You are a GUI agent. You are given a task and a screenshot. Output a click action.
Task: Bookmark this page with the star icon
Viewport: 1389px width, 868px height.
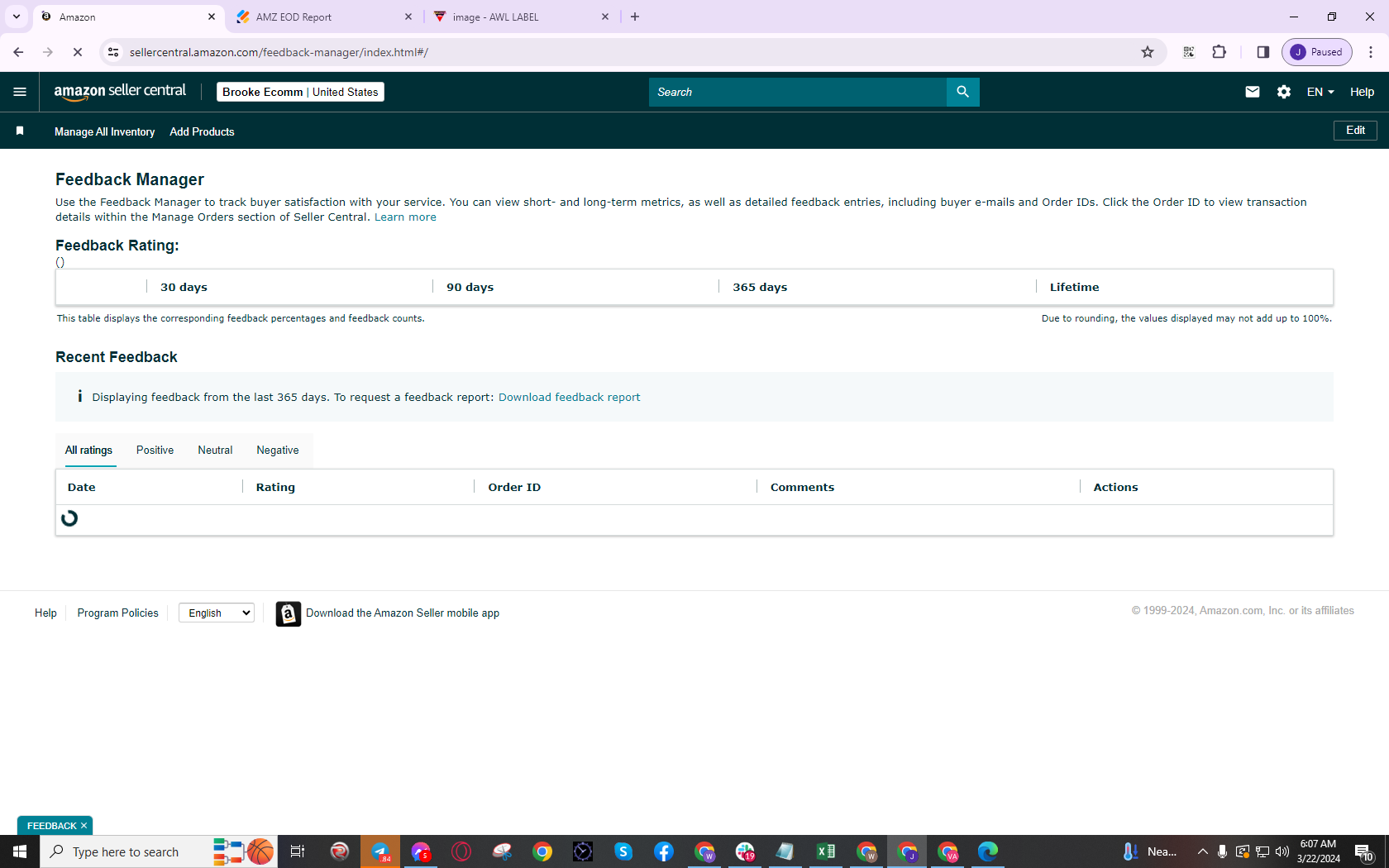1147,52
